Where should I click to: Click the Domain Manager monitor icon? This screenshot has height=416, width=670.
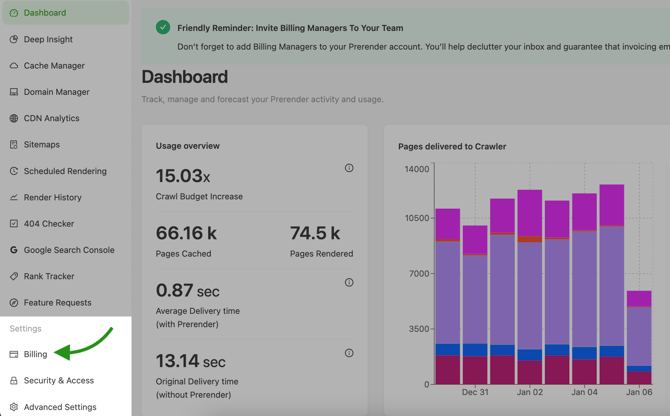click(x=14, y=92)
